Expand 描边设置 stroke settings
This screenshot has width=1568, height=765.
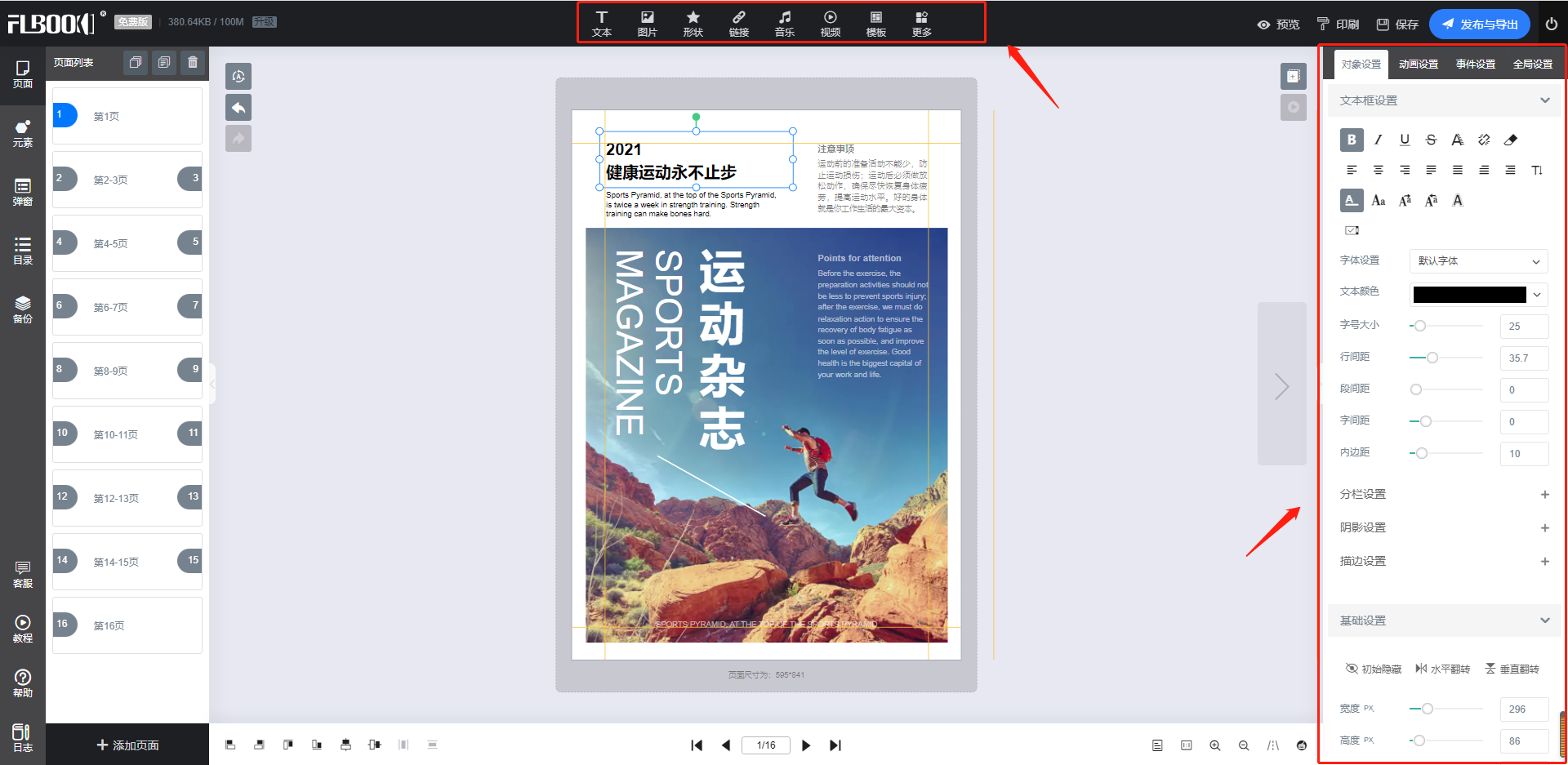click(1545, 561)
